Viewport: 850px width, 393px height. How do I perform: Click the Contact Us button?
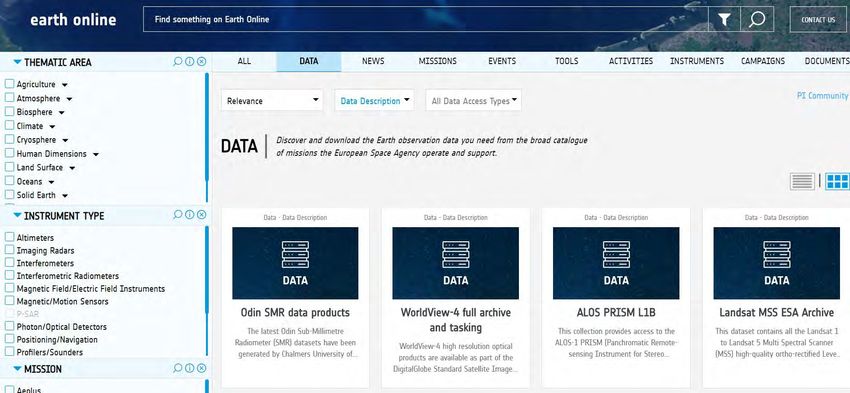(x=818, y=20)
